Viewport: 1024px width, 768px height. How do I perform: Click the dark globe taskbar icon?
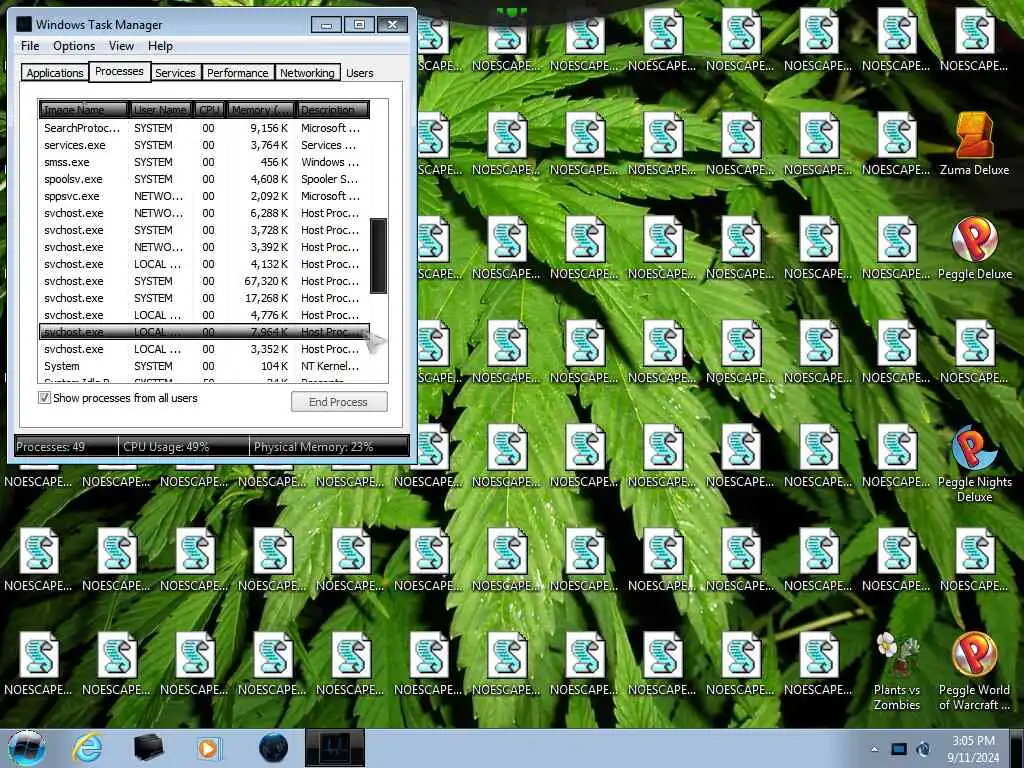point(273,748)
